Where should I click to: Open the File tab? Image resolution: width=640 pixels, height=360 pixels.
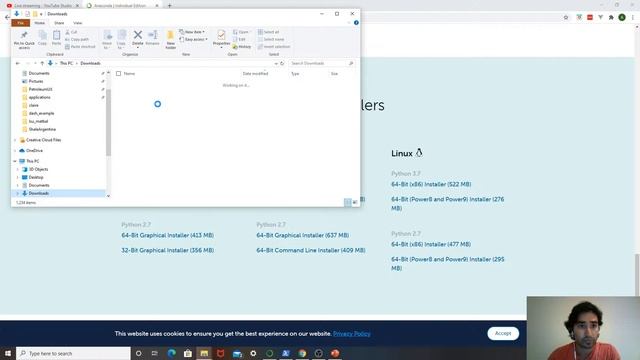[20, 23]
